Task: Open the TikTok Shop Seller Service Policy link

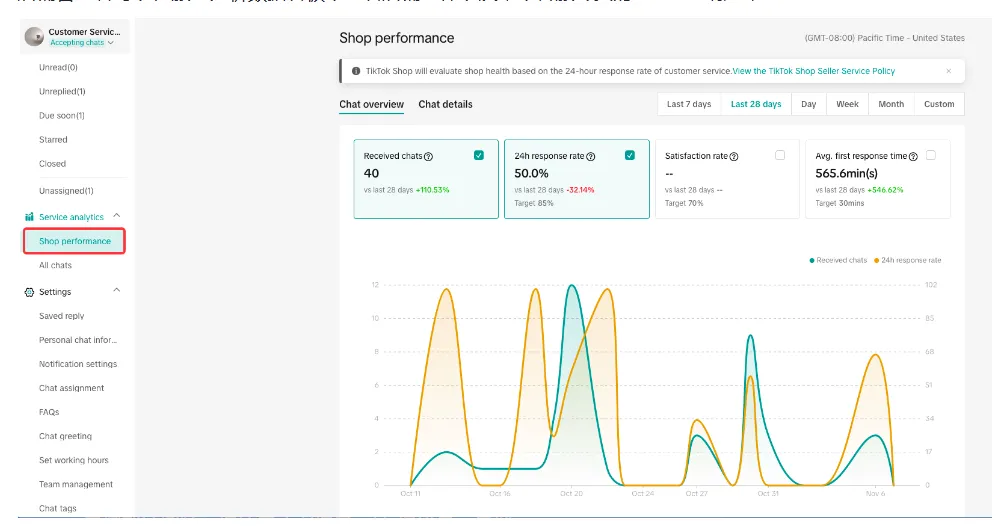Action: tap(814, 71)
